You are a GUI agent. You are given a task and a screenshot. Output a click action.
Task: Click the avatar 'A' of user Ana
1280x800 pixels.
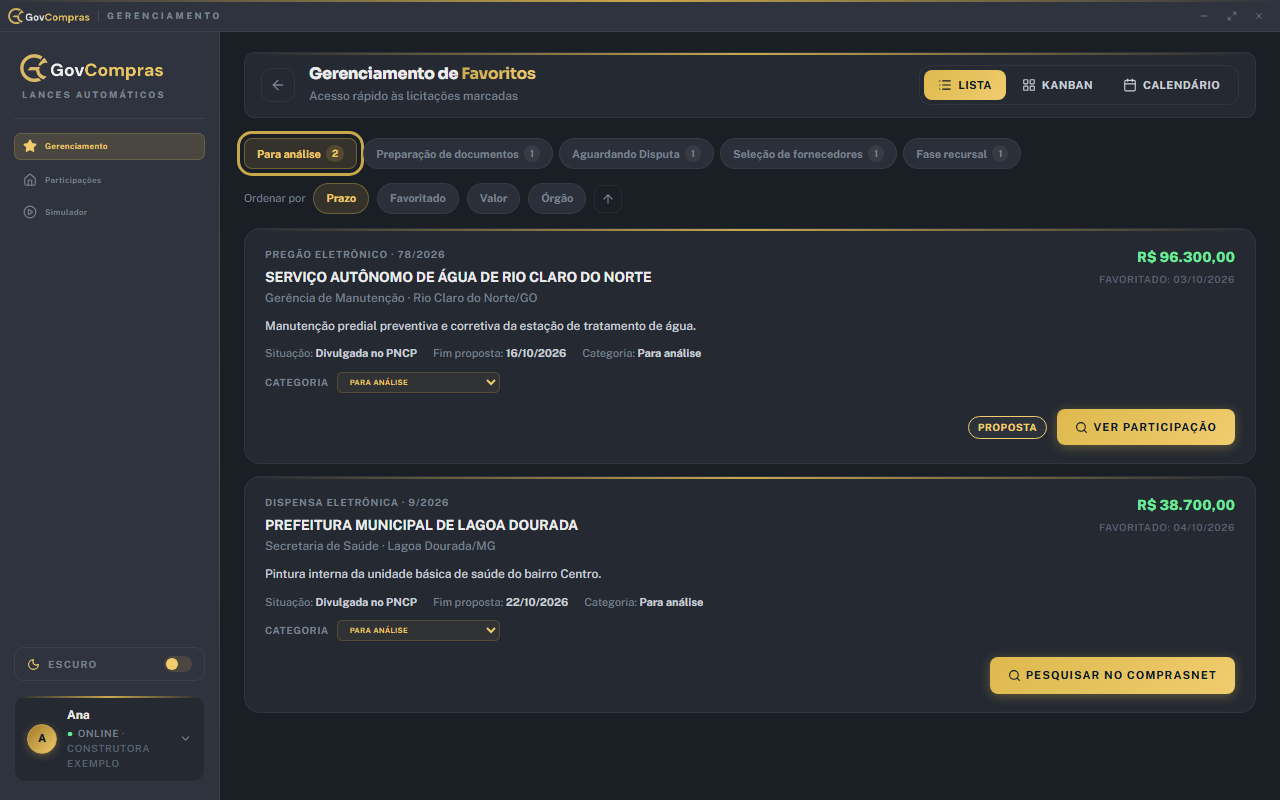(41, 739)
